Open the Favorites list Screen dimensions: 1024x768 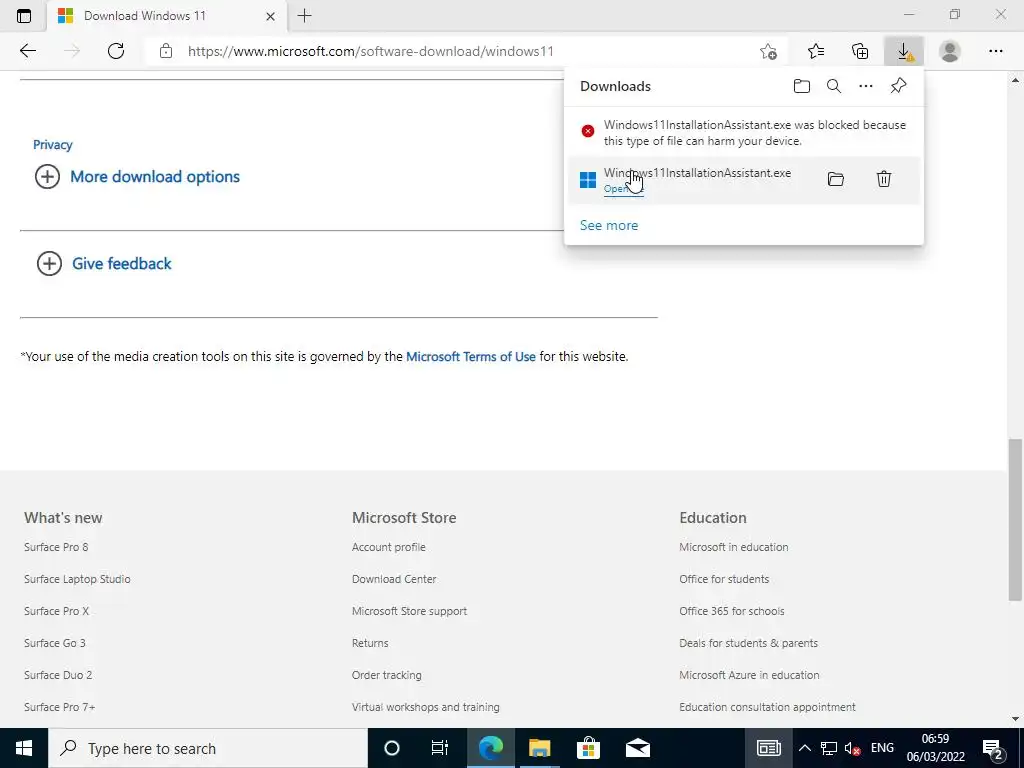pos(816,51)
